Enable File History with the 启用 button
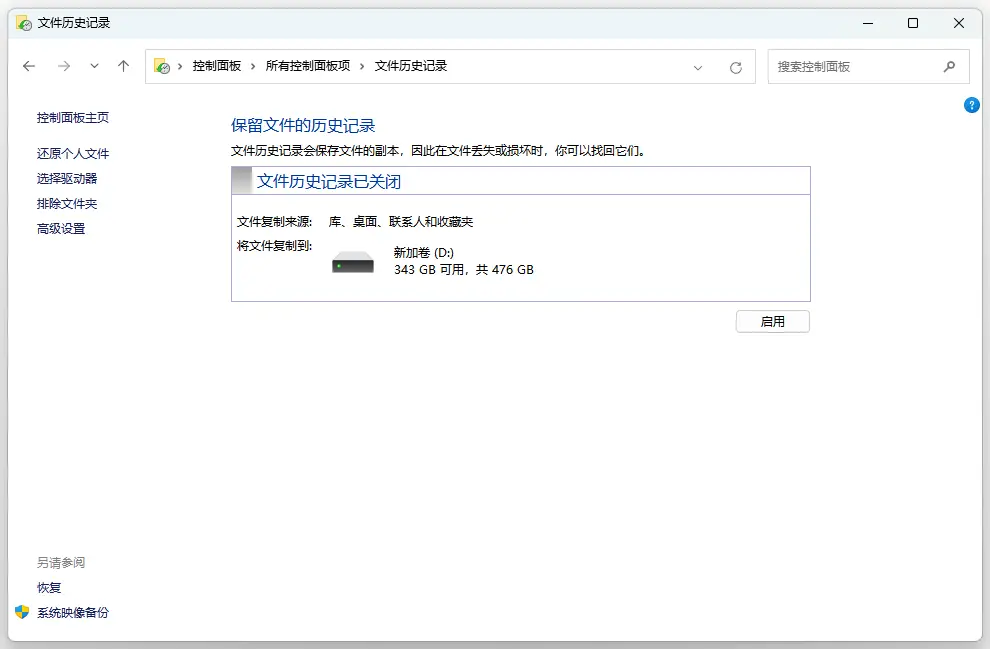Screen dimensions: 990x649 (772, 321)
